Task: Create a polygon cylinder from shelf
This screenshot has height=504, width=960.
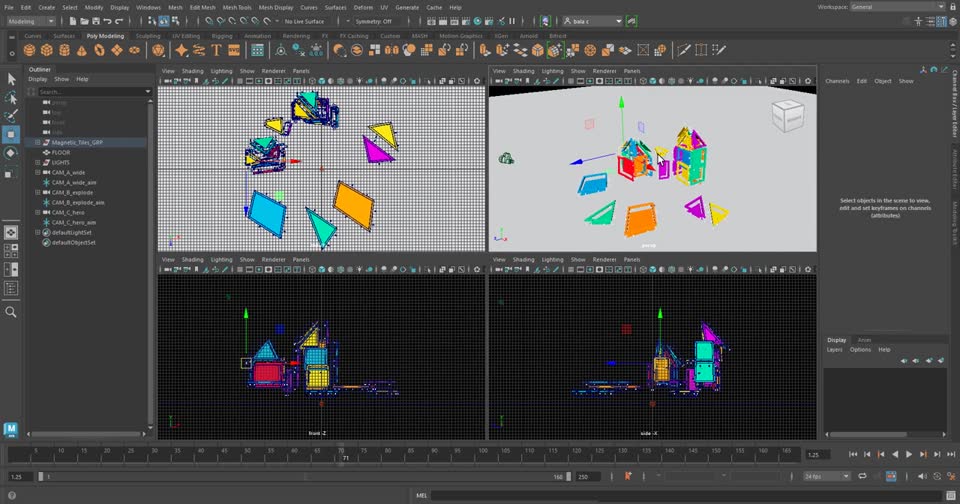Action: [x=64, y=50]
